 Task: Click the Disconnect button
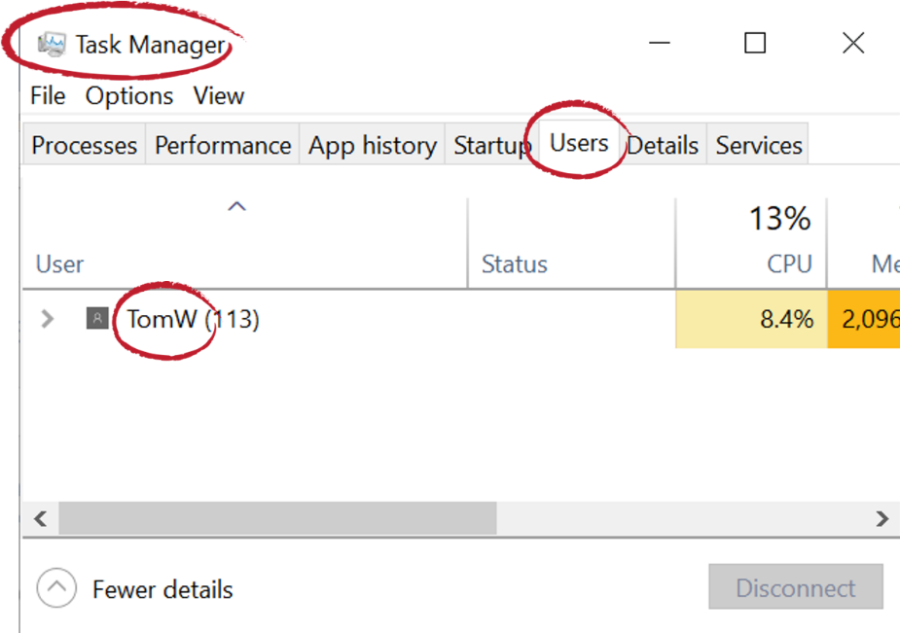pyautogui.click(x=796, y=587)
